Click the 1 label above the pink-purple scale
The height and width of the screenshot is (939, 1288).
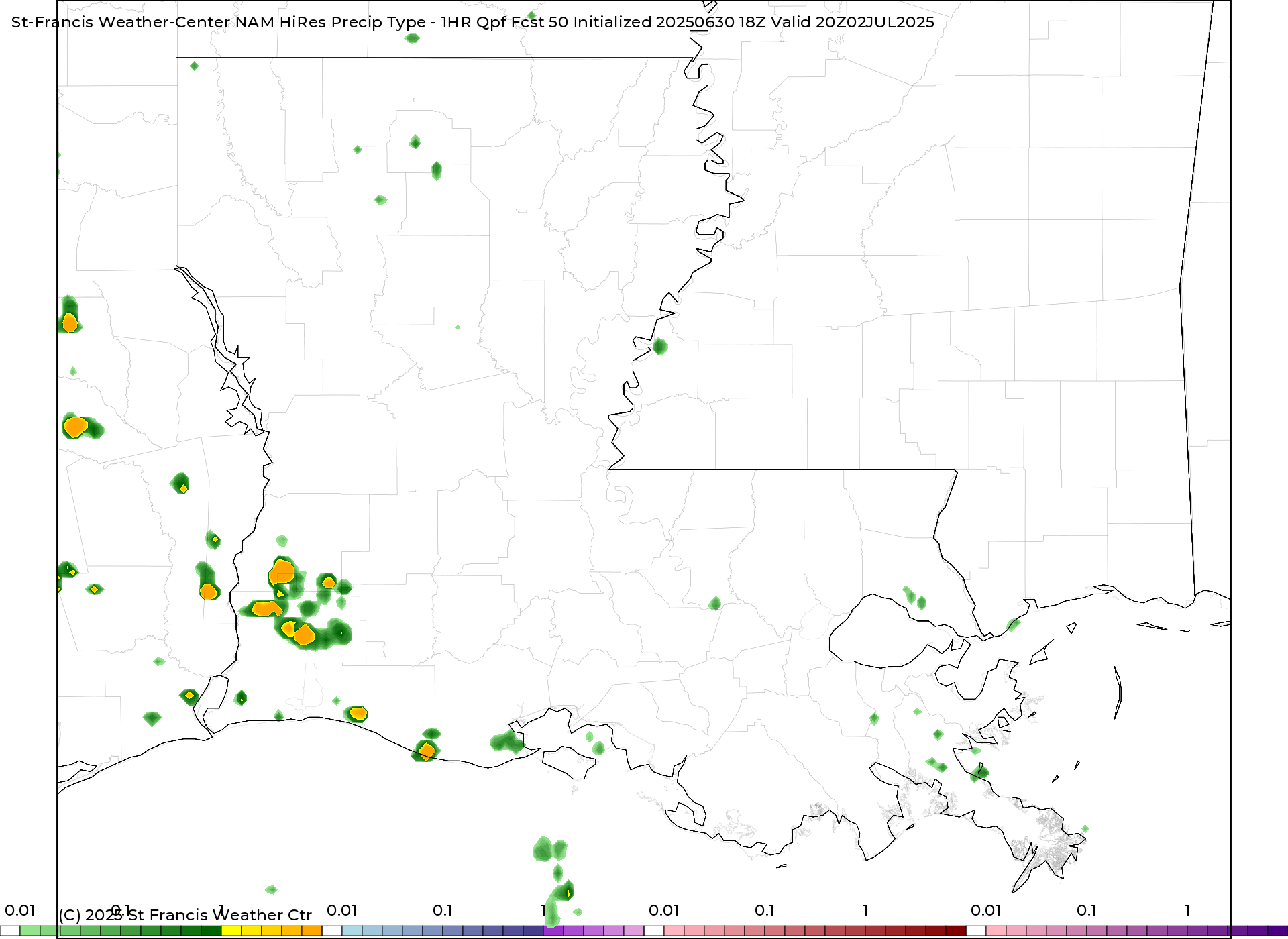[1187, 910]
